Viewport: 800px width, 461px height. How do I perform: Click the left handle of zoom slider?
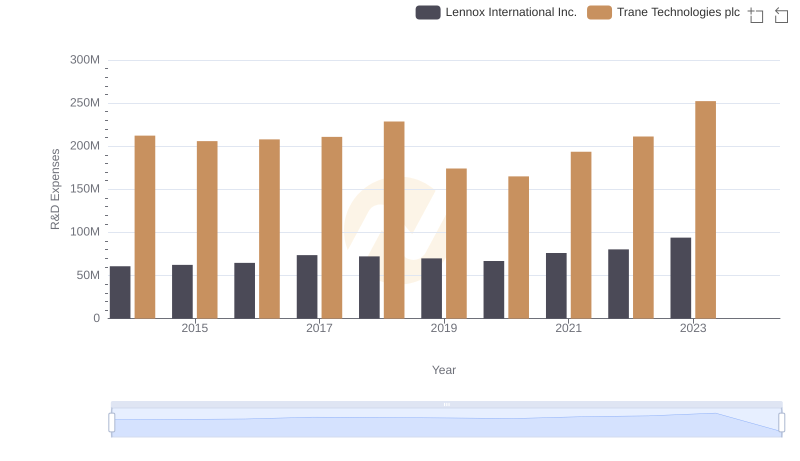[x=112, y=423]
